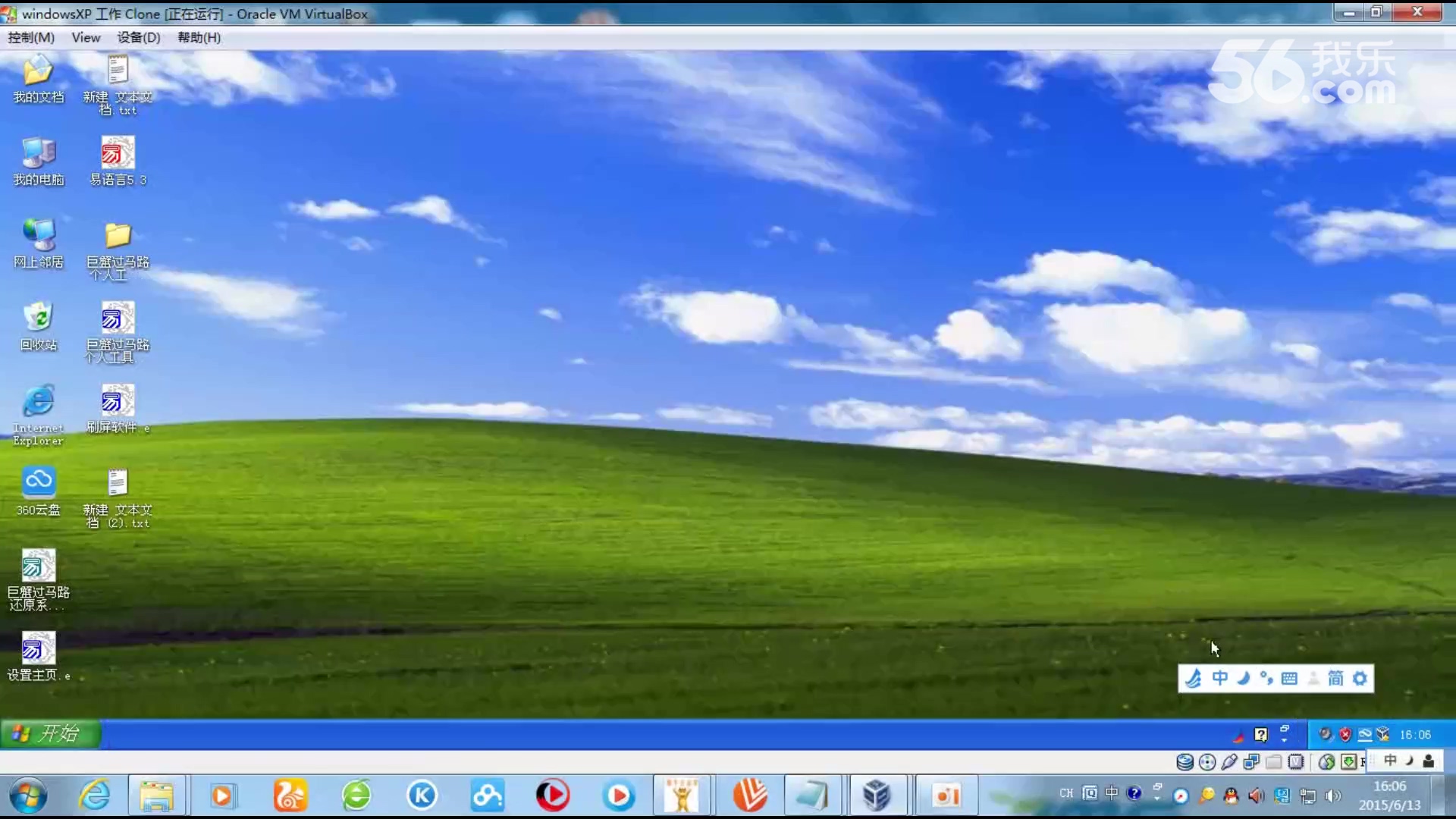Click the XP 开始 start button
The height and width of the screenshot is (819, 1456).
50,733
